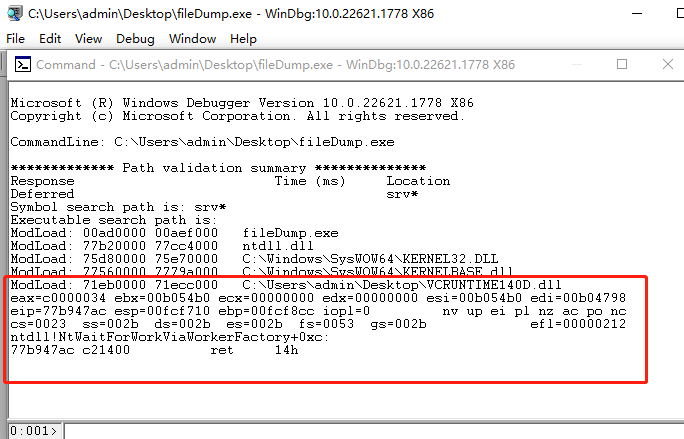Click the command input field next to 0:001>
Viewport: 684px width, 439px height.
[374, 431]
